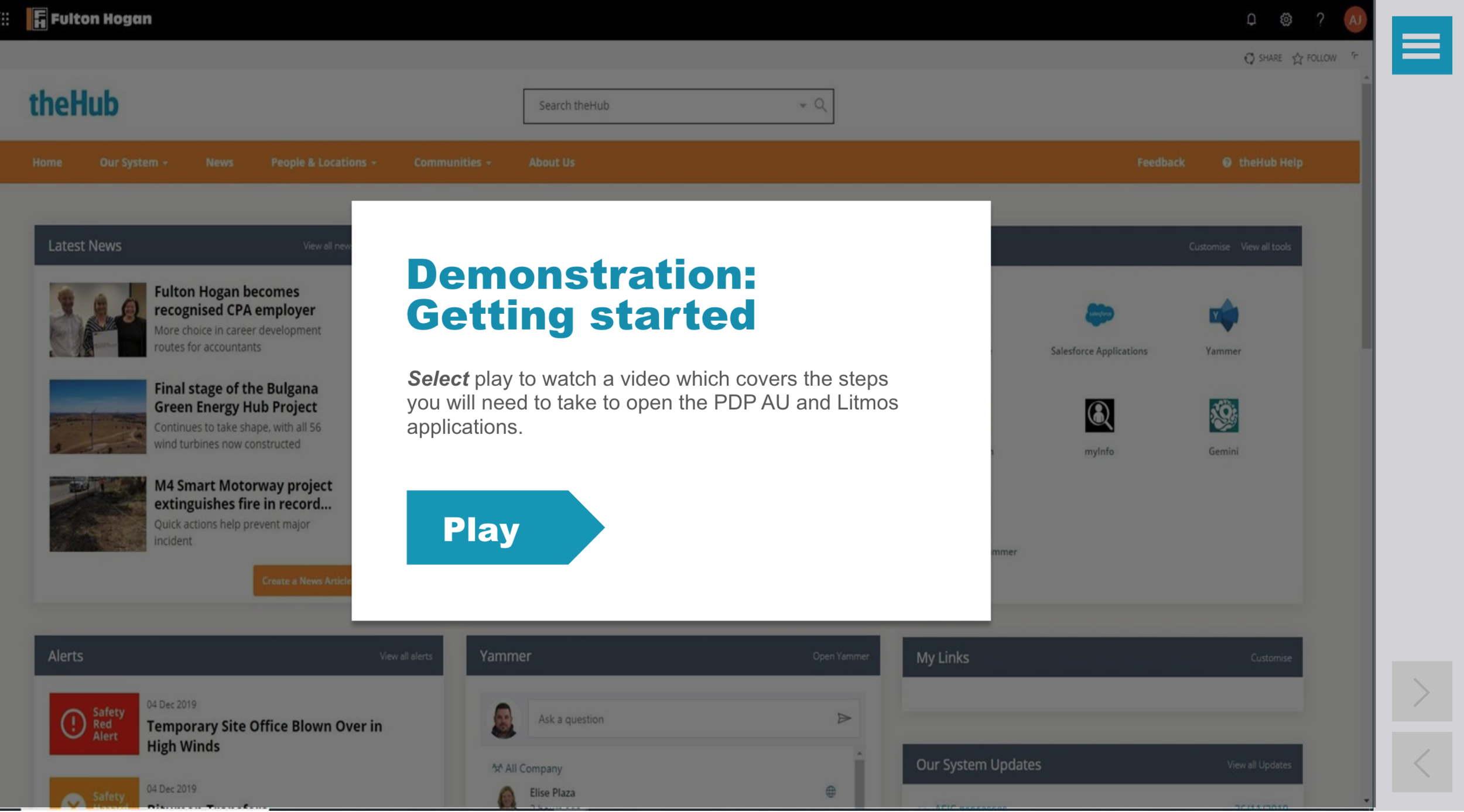1464x812 pixels.
Task: Click the app launcher grid icon
Action: (x=6, y=19)
